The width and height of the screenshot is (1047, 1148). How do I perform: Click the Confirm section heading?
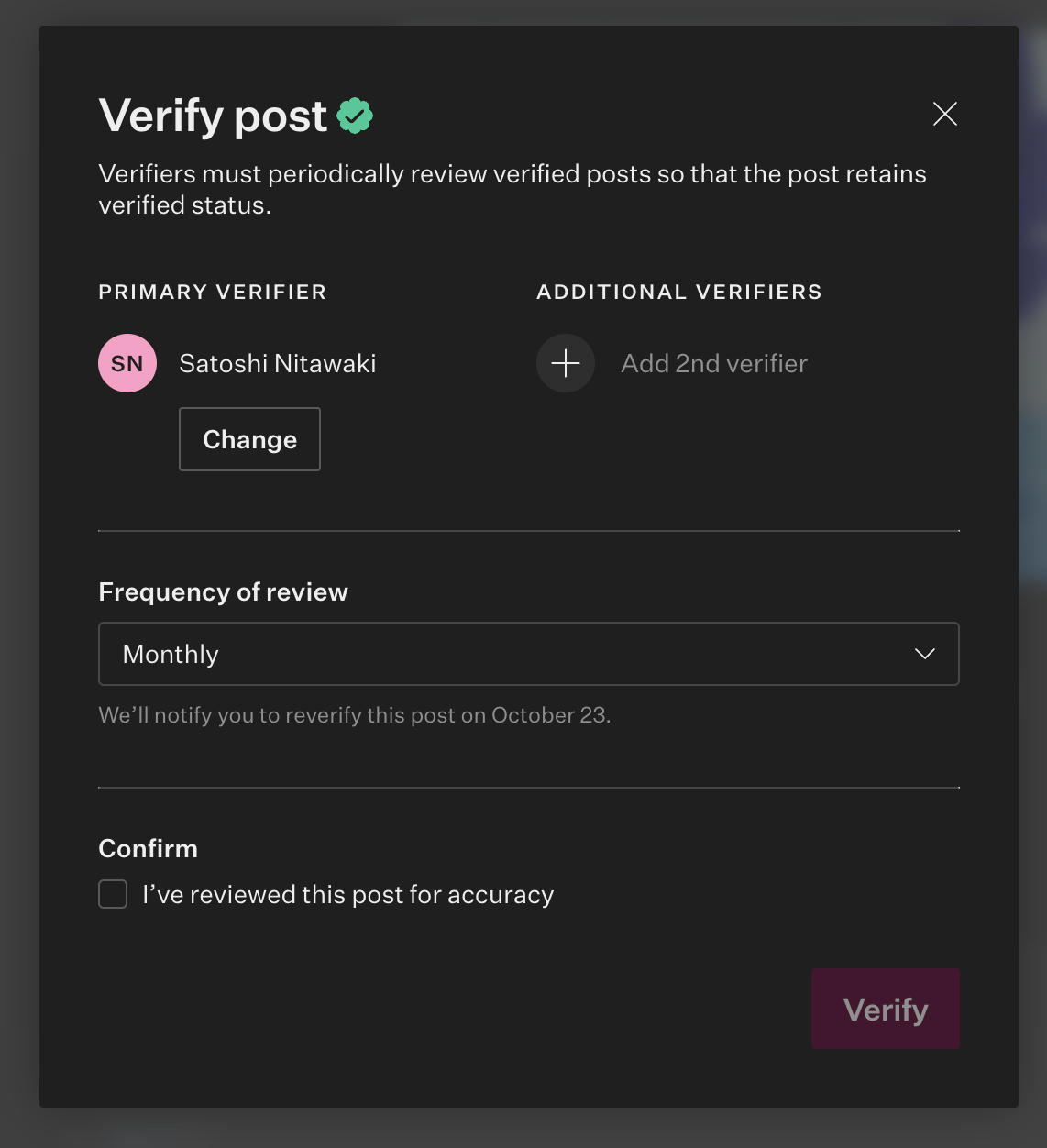click(x=148, y=848)
